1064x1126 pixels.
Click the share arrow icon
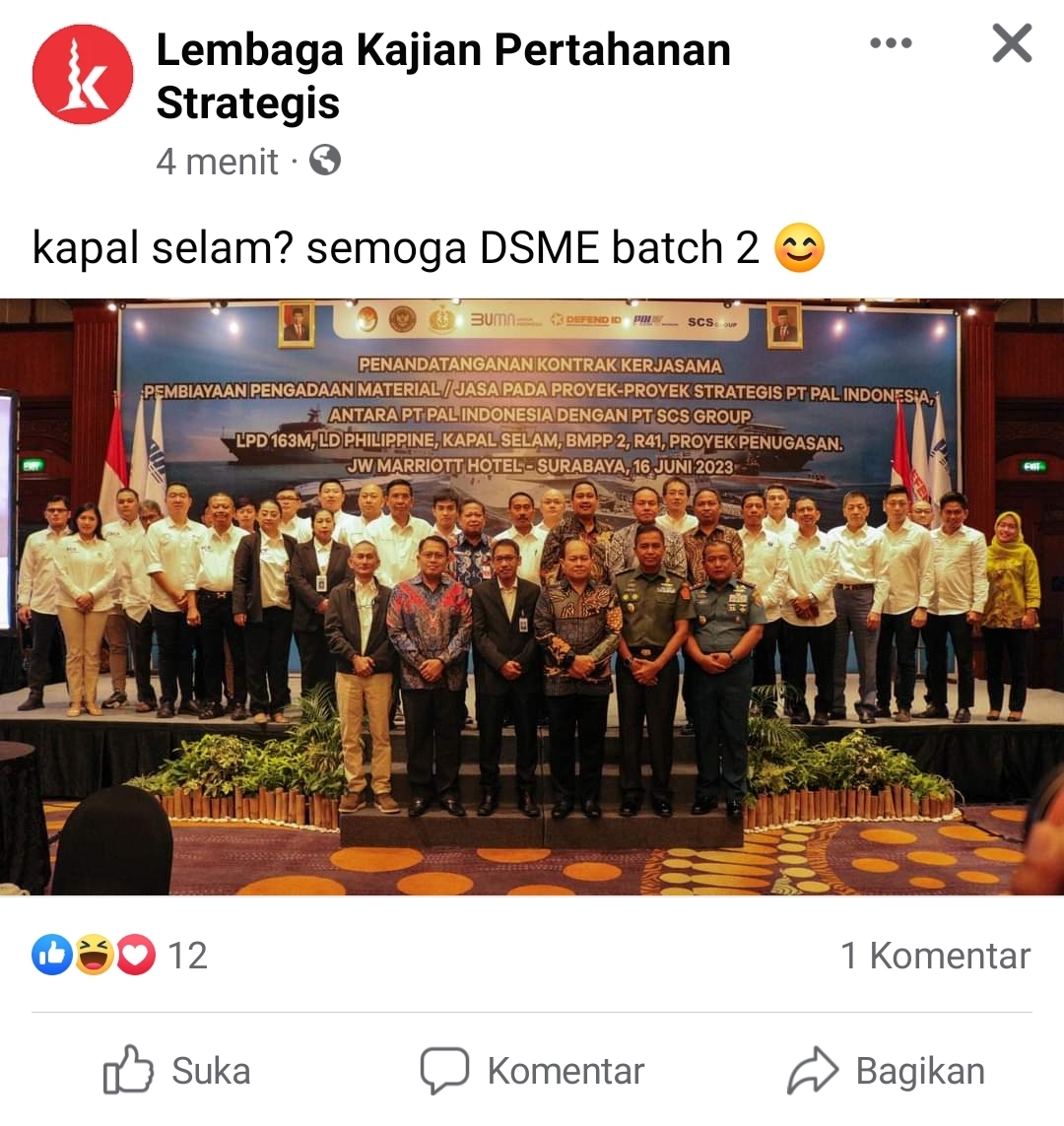[x=813, y=1070]
